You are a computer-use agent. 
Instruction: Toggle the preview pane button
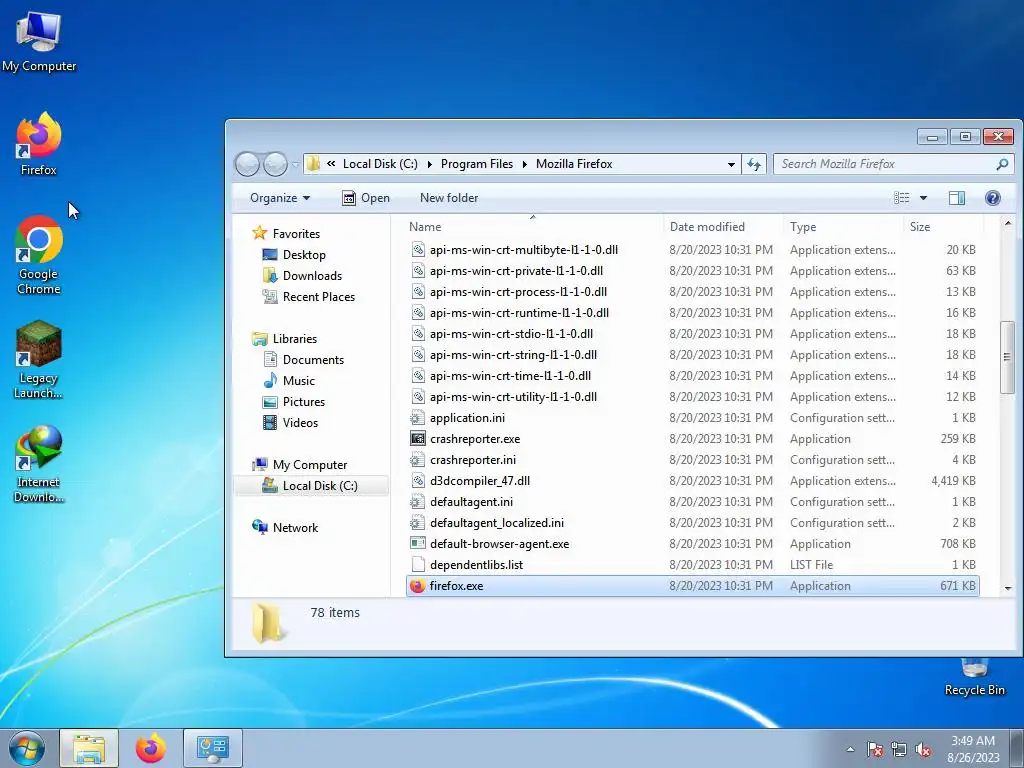click(957, 198)
